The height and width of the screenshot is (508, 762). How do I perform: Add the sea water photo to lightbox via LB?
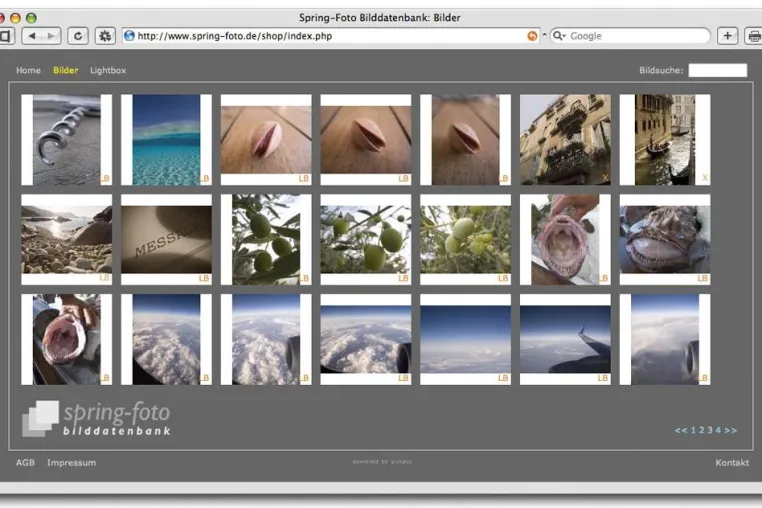pos(205,179)
